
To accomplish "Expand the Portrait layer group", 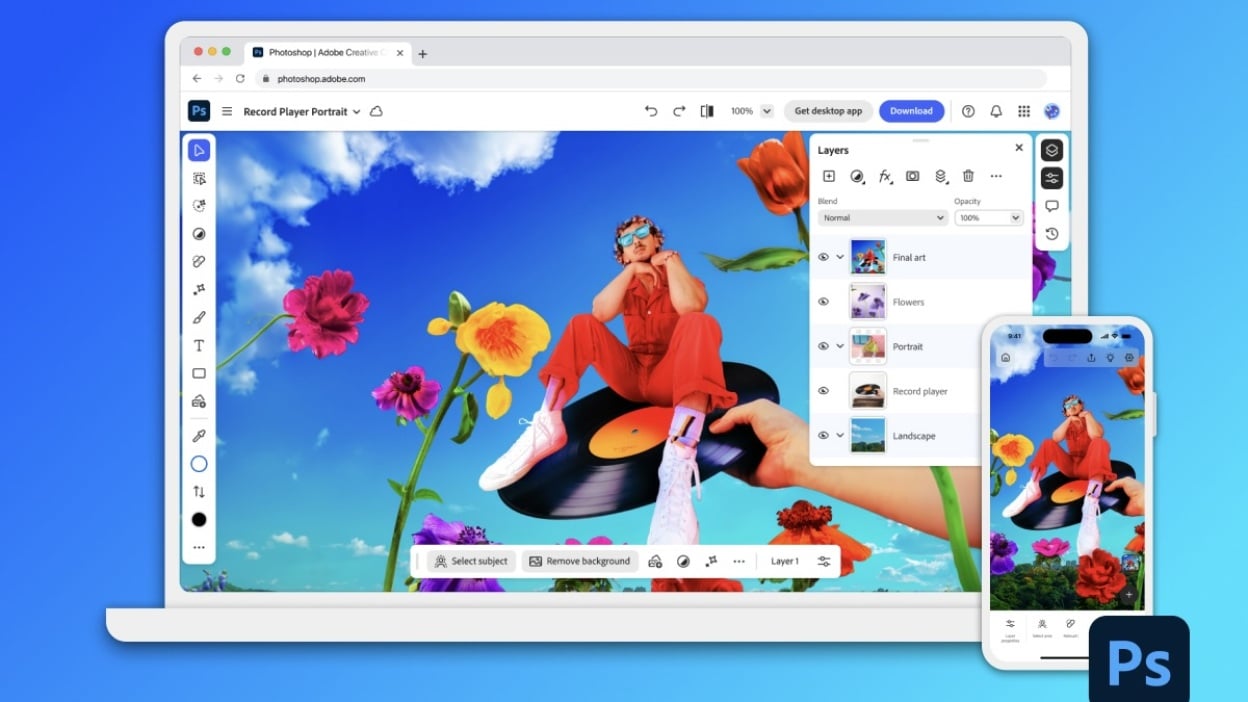I will [840, 347].
